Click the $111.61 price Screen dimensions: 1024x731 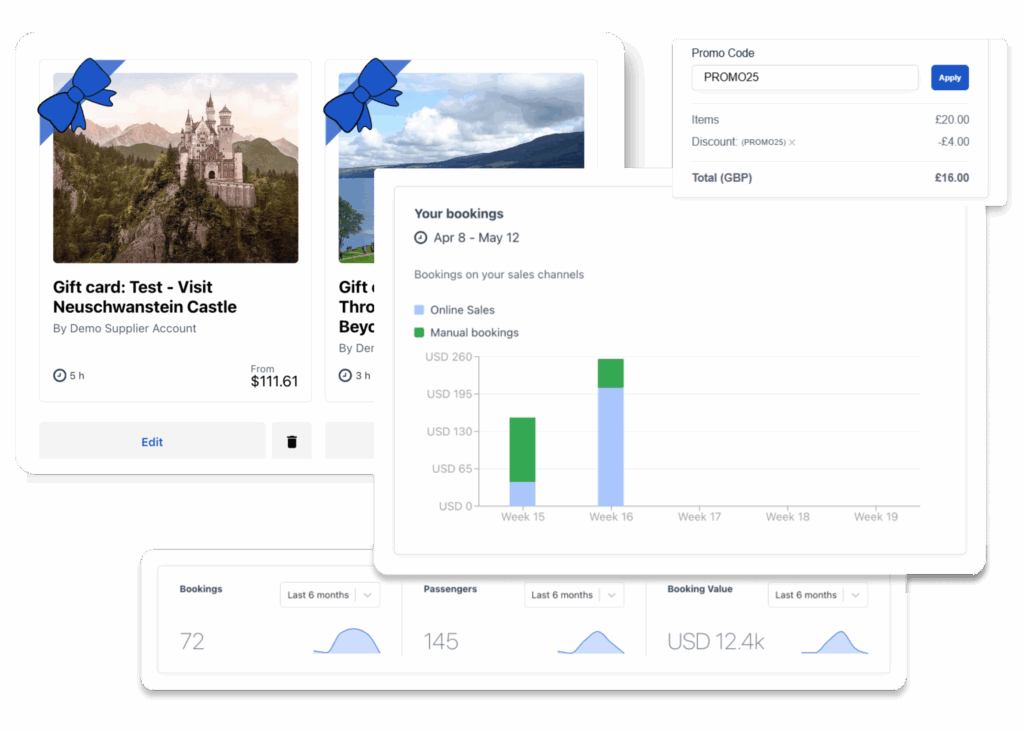click(274, 382)
